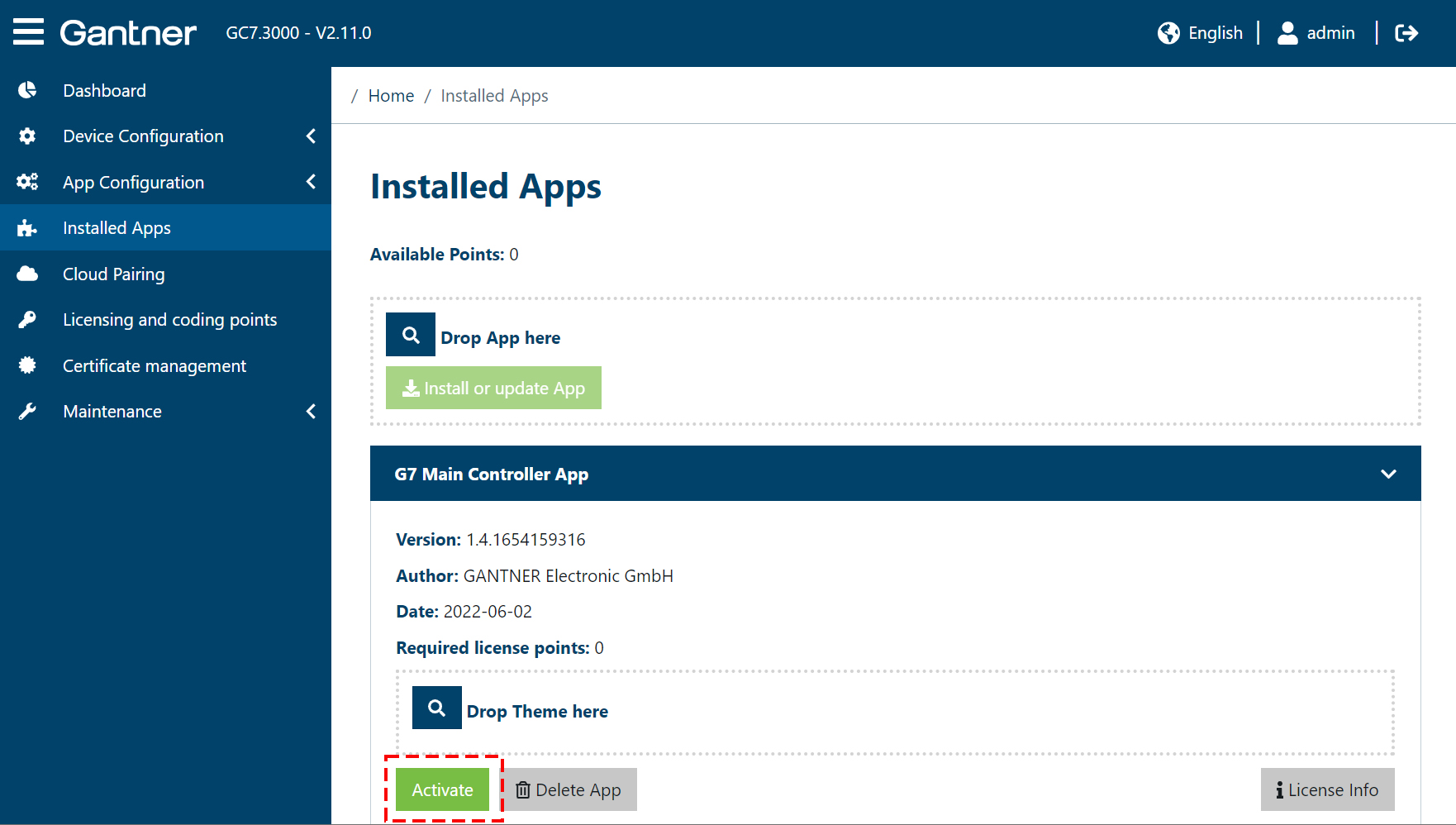
Task: Open the Dashboard menu item
Action: (165, 90)
